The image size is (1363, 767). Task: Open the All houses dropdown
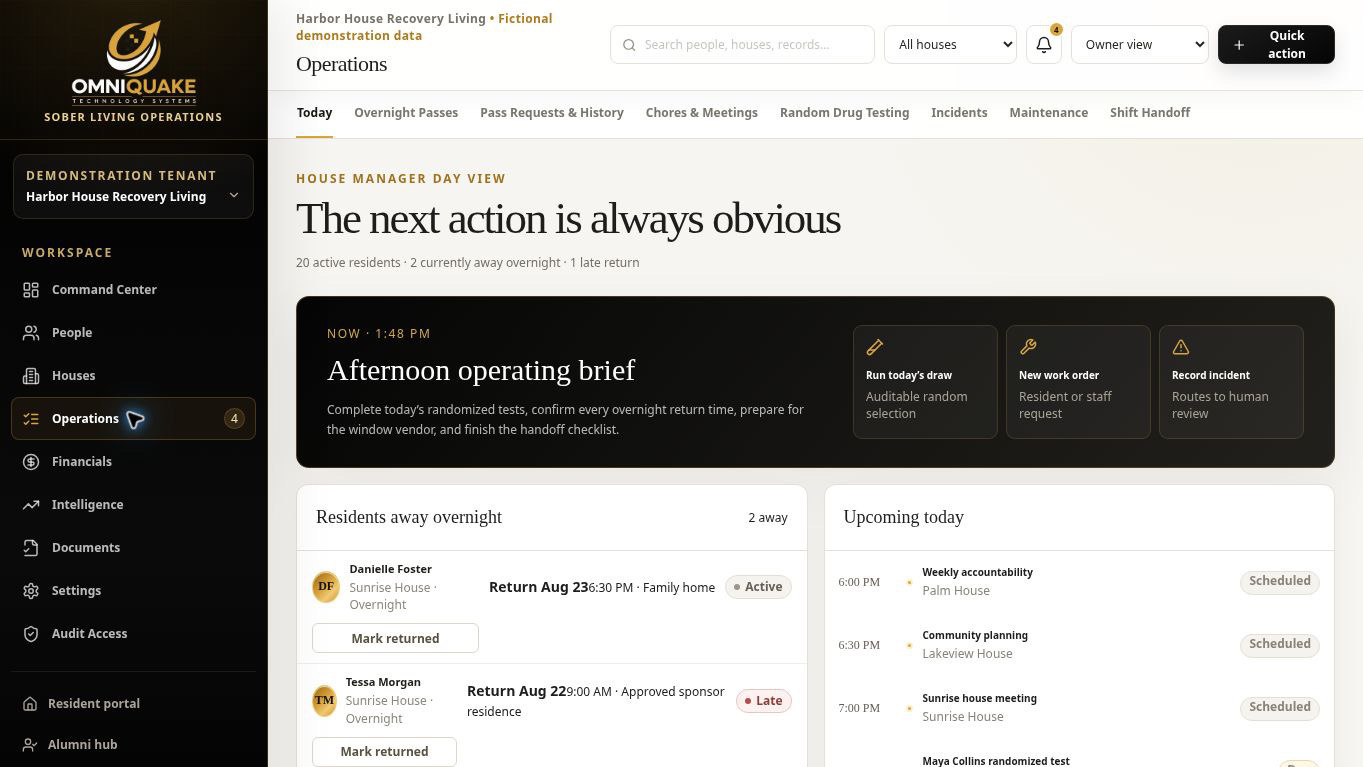pyautogui.click(x=950, y=45)
